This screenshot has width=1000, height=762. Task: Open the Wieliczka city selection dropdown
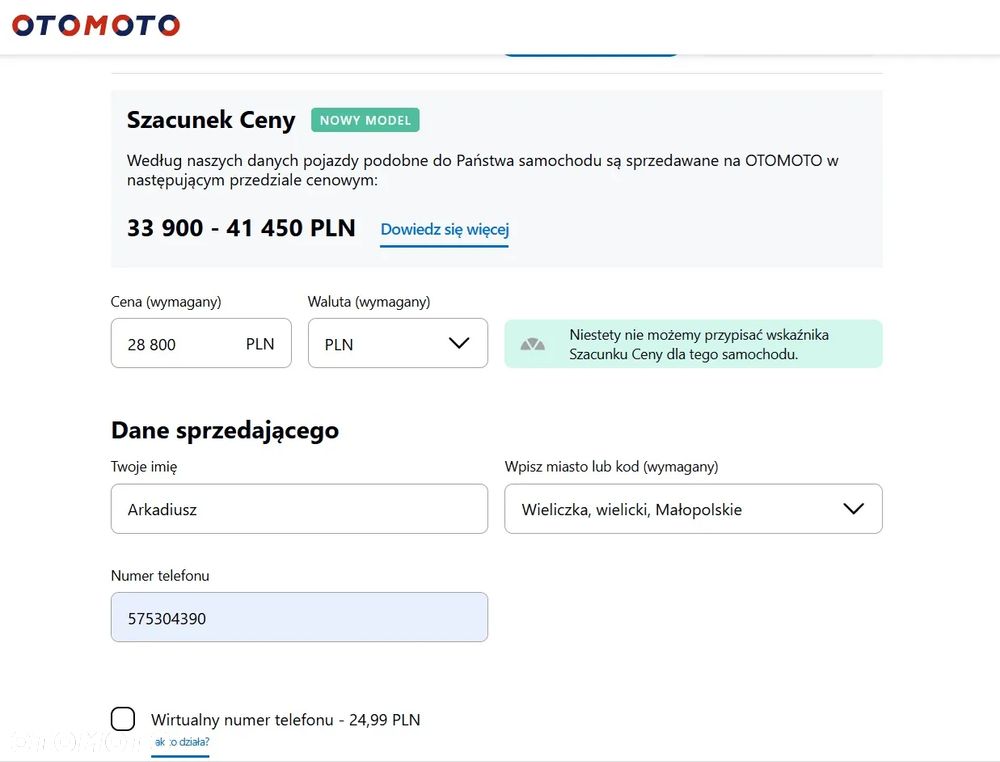[692, 509]
